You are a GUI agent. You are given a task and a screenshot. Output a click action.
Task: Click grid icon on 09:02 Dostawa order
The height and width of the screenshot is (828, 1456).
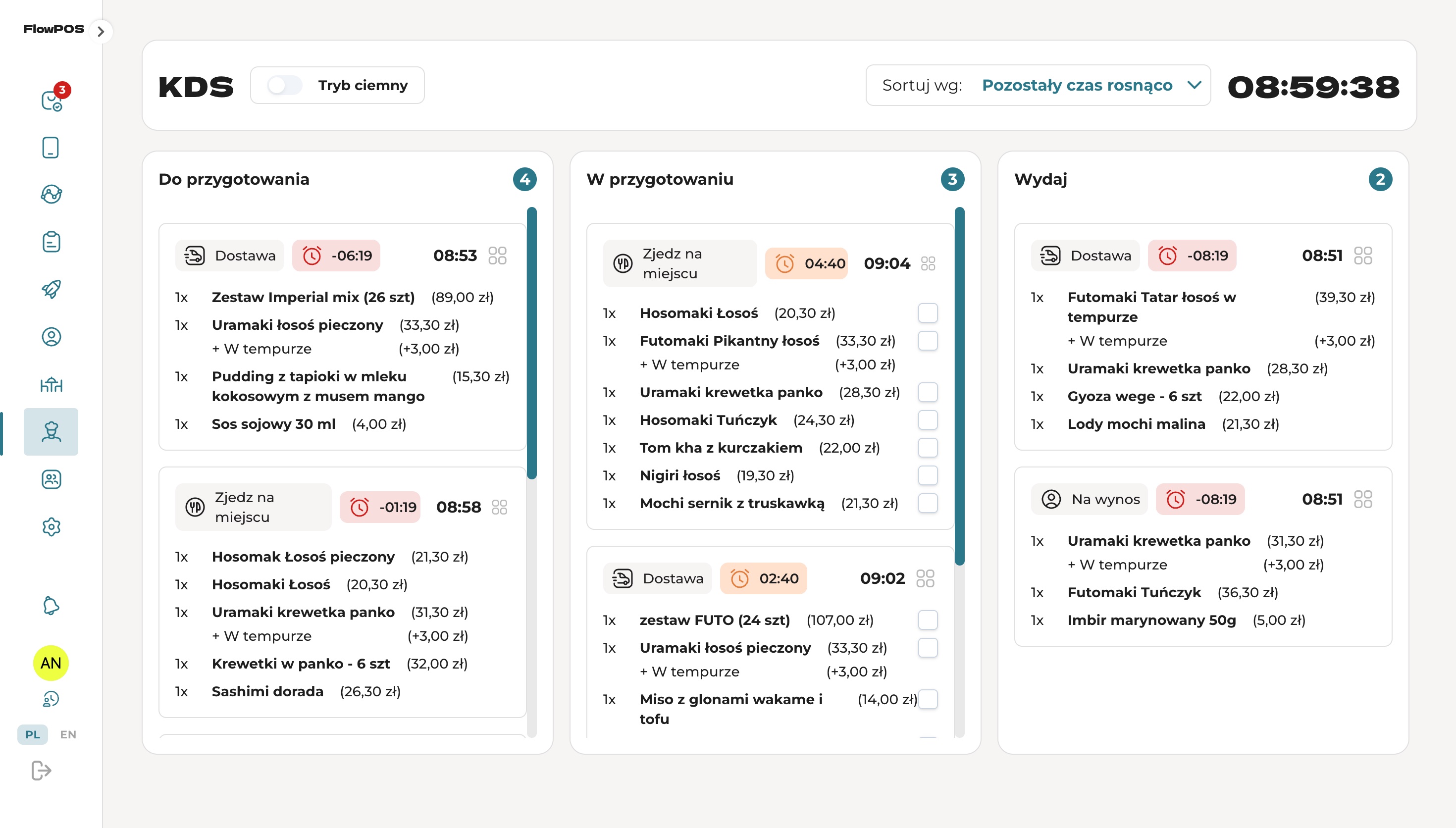926,578
